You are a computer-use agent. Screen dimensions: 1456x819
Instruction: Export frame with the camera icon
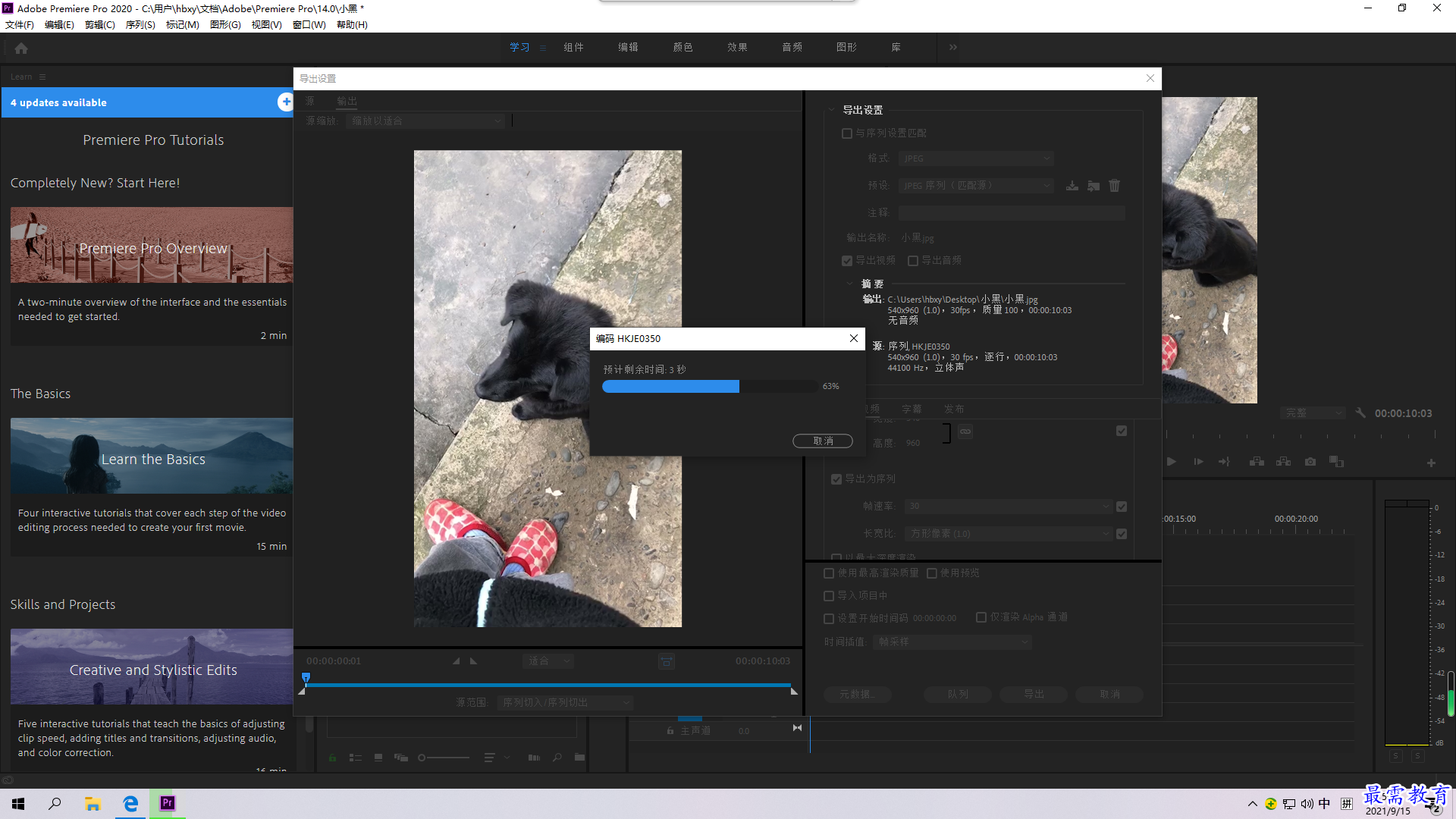pyautogui.click(x=1310, y=462)
